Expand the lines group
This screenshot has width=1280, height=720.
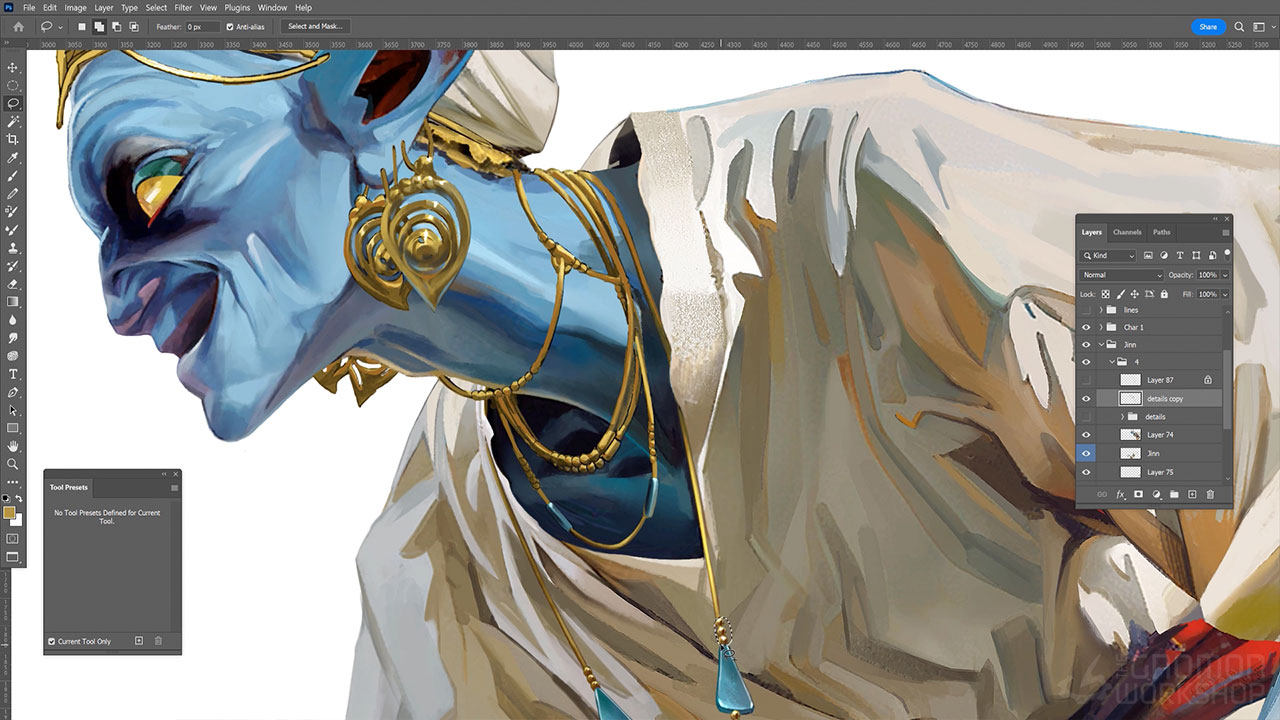[1101, 310]
